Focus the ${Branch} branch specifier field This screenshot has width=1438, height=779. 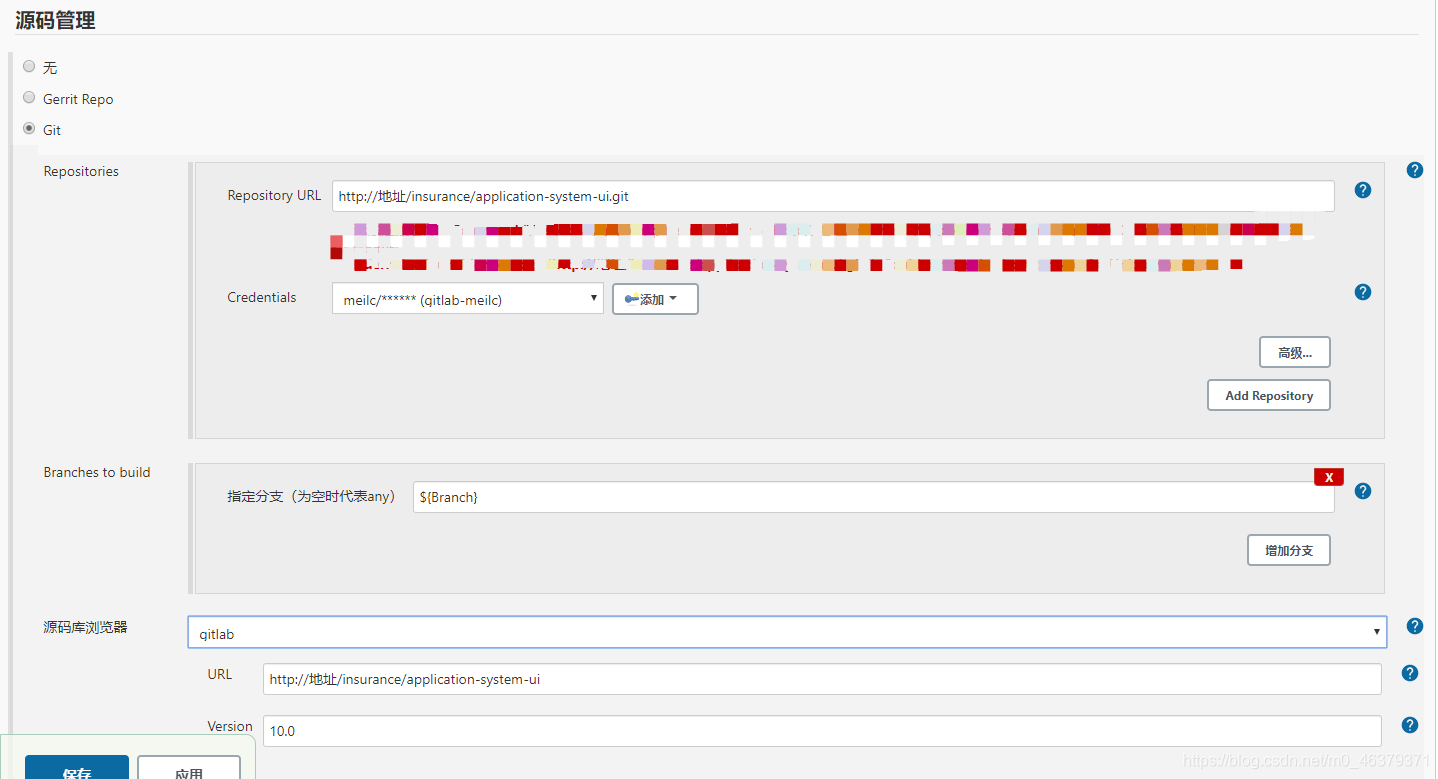coord(873,497)
